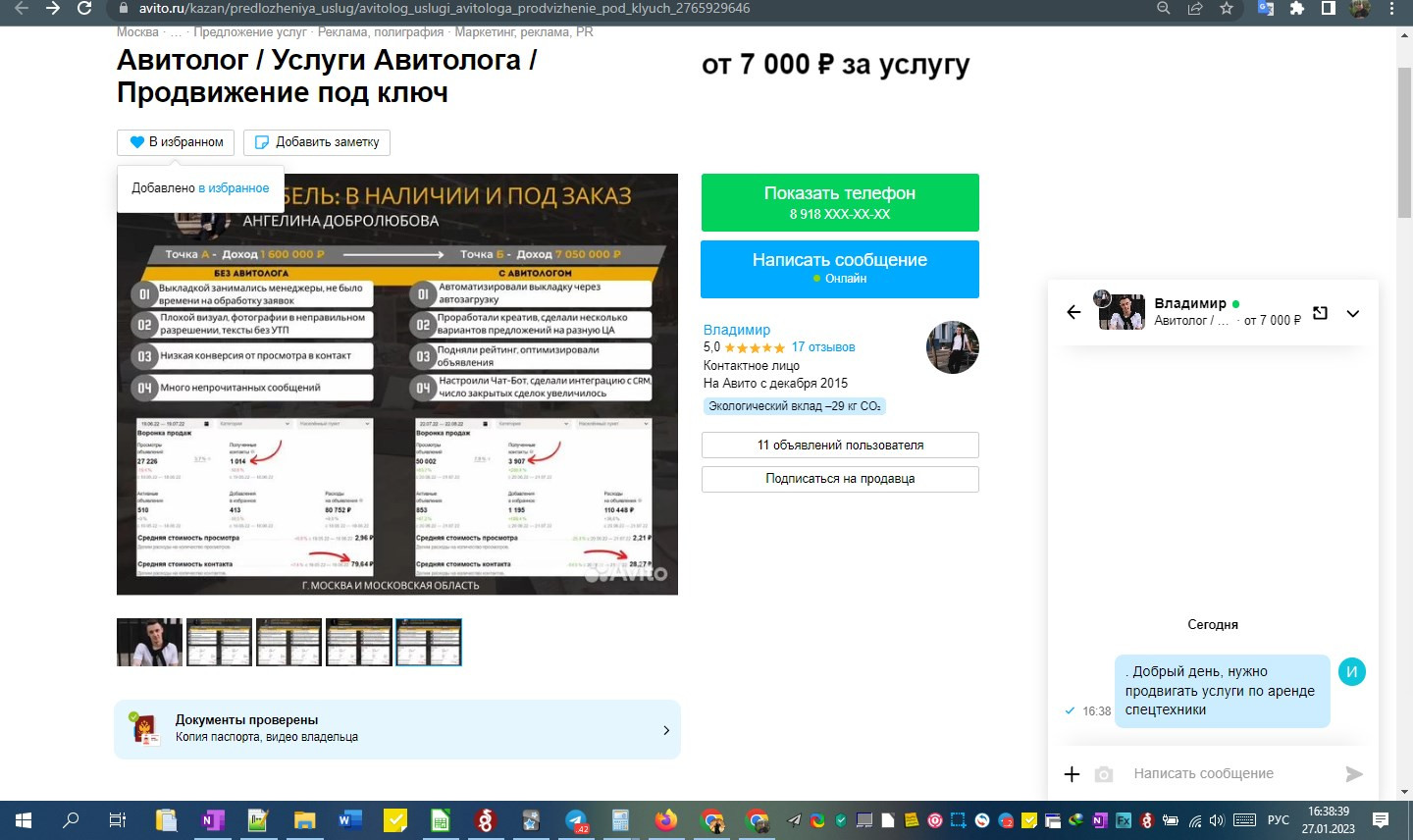
Task: Open the Предложение услуг breadcrumb
Action: 250,32
